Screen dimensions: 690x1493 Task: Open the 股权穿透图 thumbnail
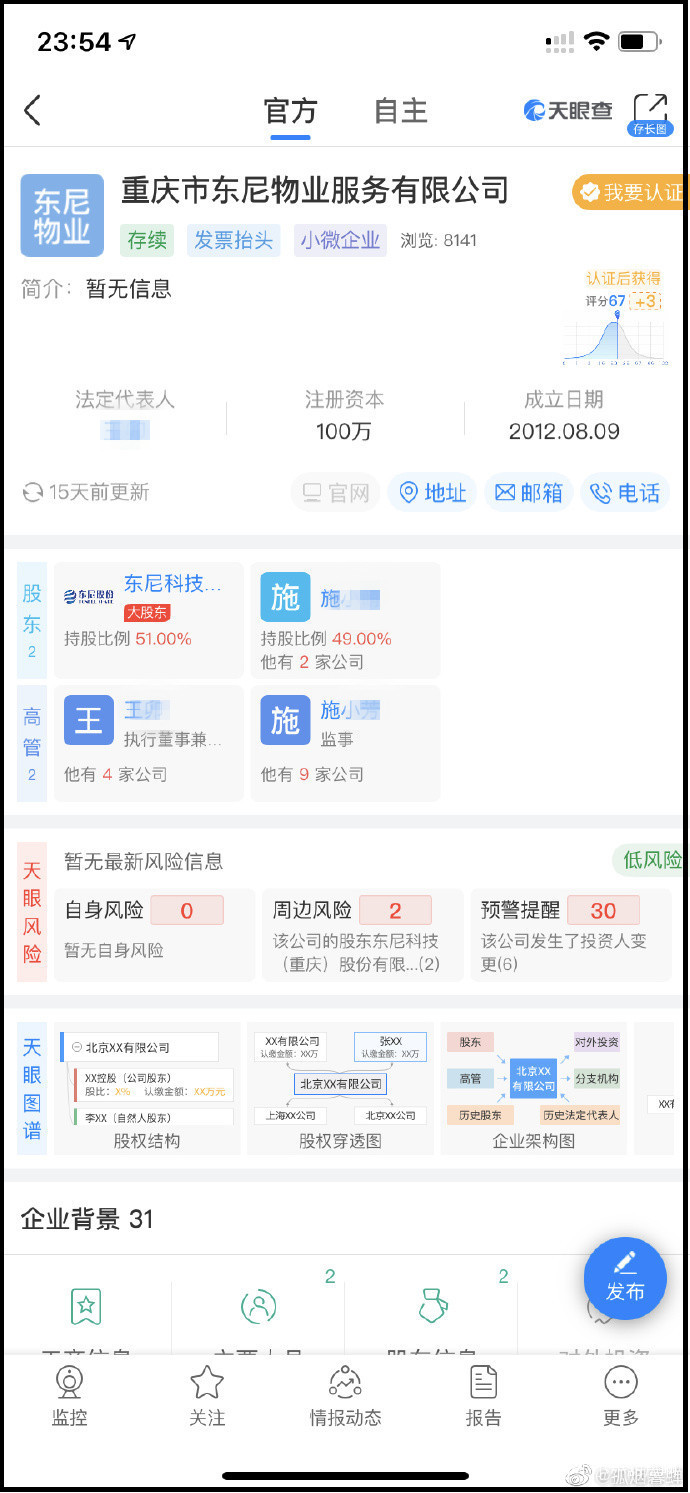click(340, 1089)
